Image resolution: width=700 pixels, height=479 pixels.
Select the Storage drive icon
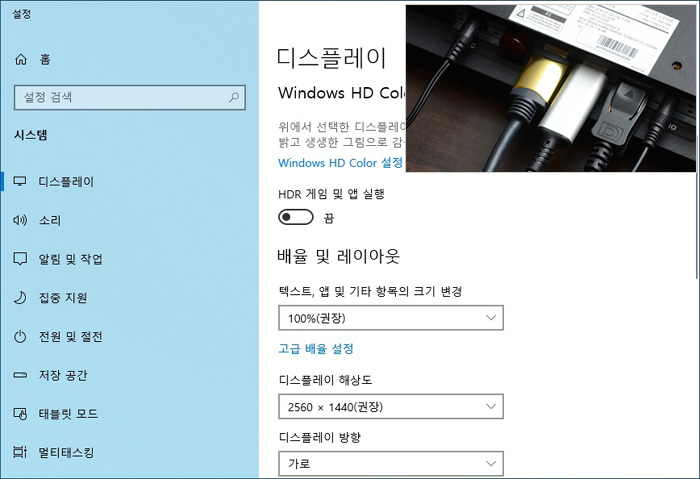(x=21, y=376)
